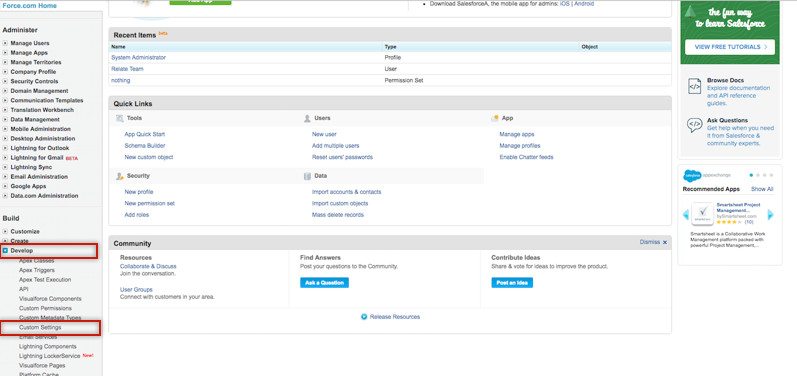Viewport: 797px width, 376px height.
Task: Open New permission set link
Action: (x=149, y=203)
